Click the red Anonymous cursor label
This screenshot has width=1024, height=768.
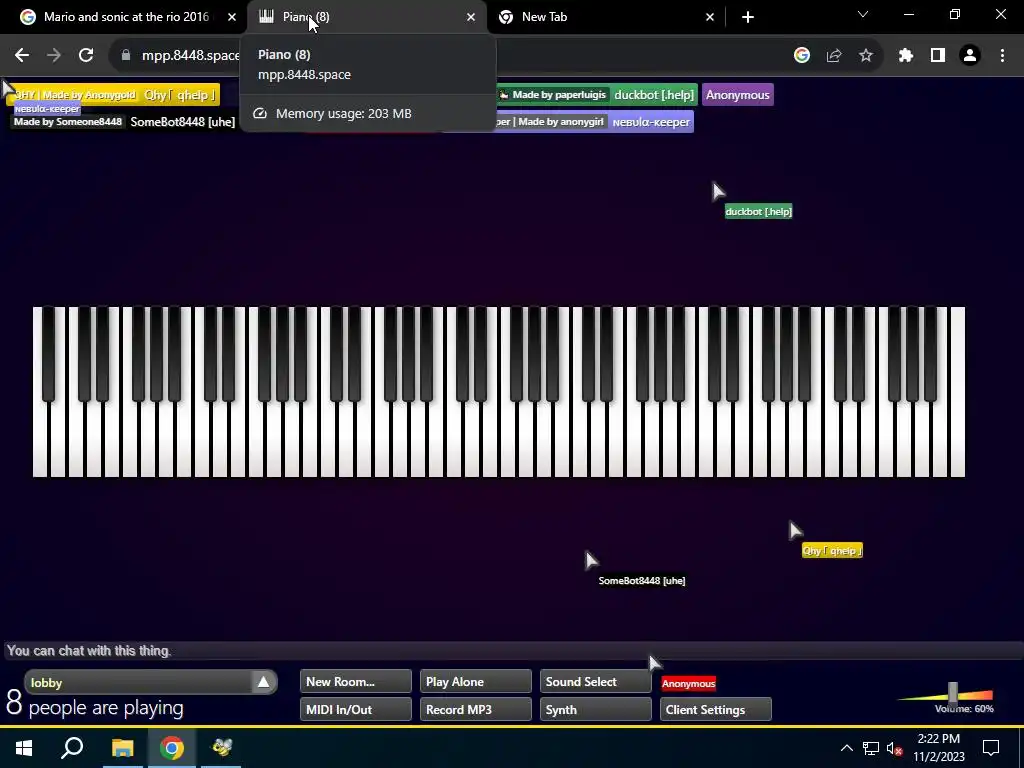click(x=688, y=683)
